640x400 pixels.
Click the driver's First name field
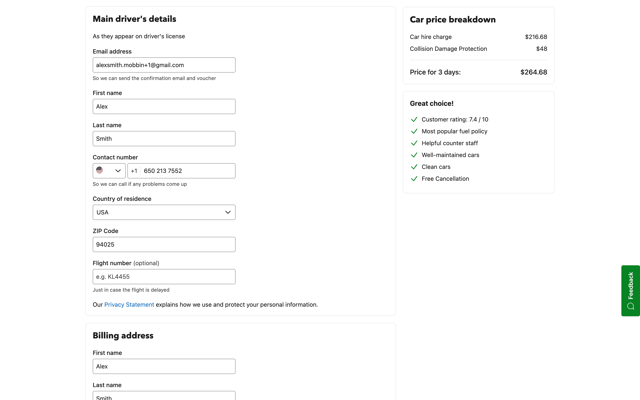coord(164,107)
